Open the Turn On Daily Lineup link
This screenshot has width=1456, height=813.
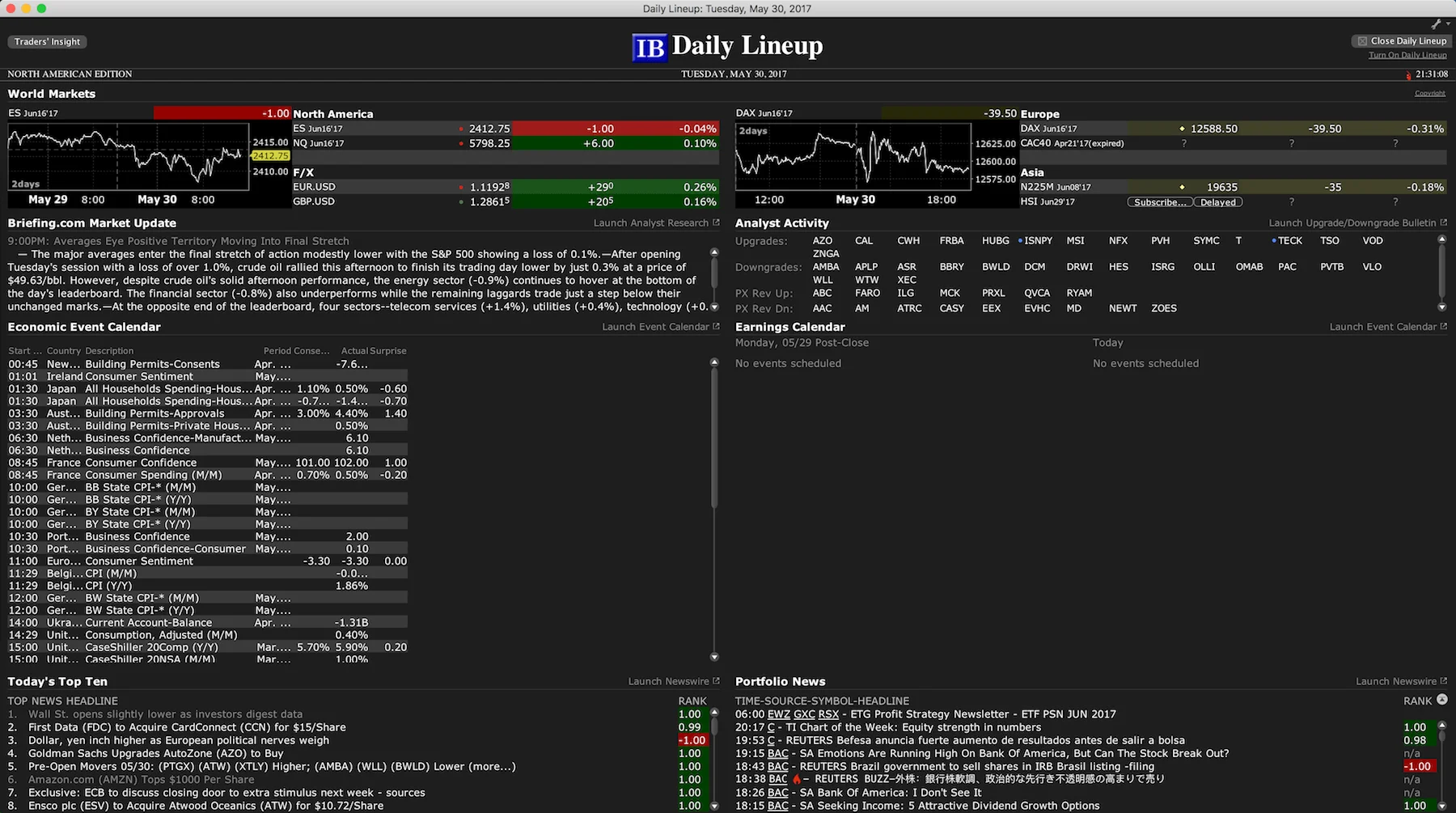point(1407,55)
